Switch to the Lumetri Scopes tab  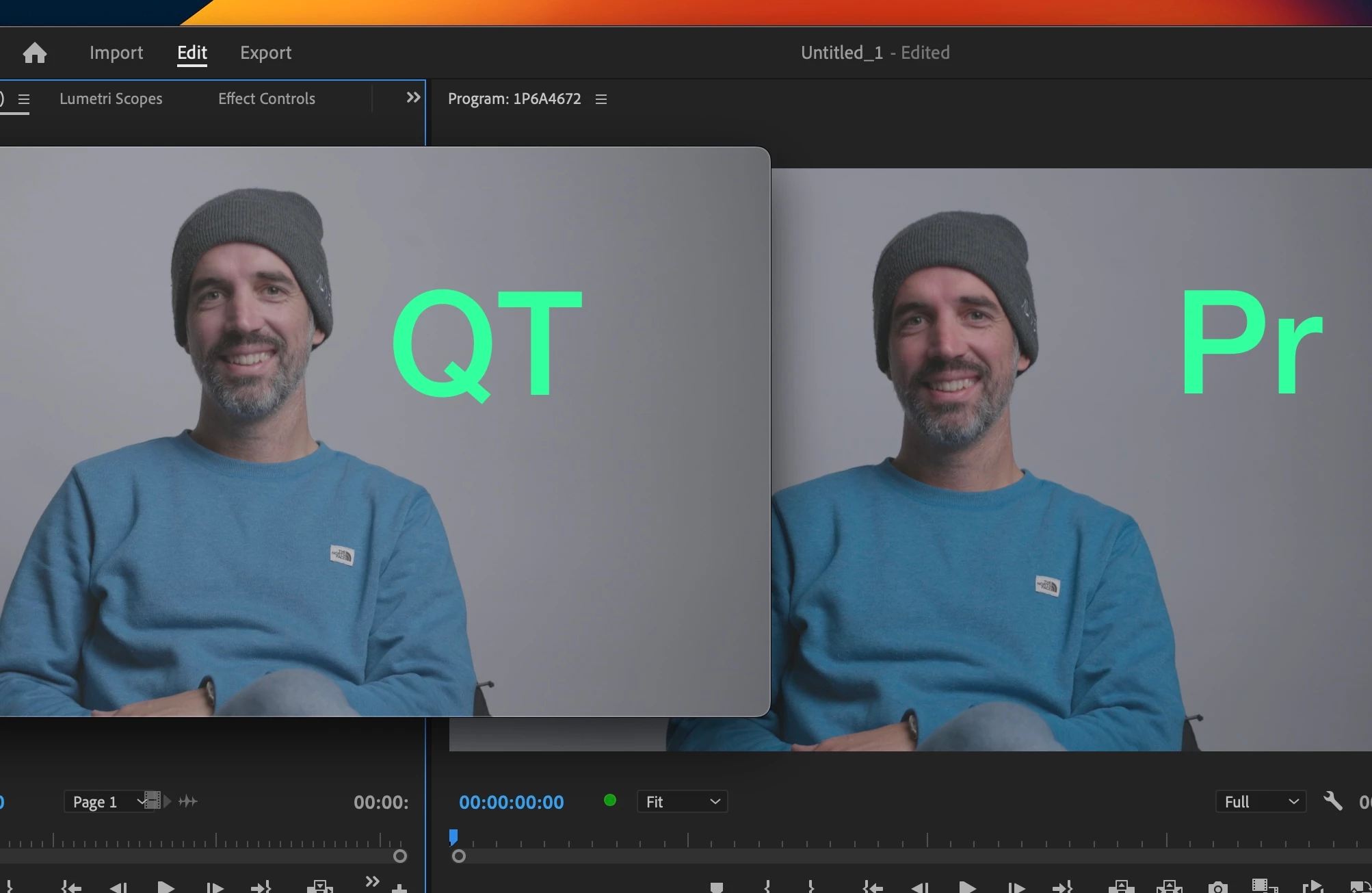[111, 99]
